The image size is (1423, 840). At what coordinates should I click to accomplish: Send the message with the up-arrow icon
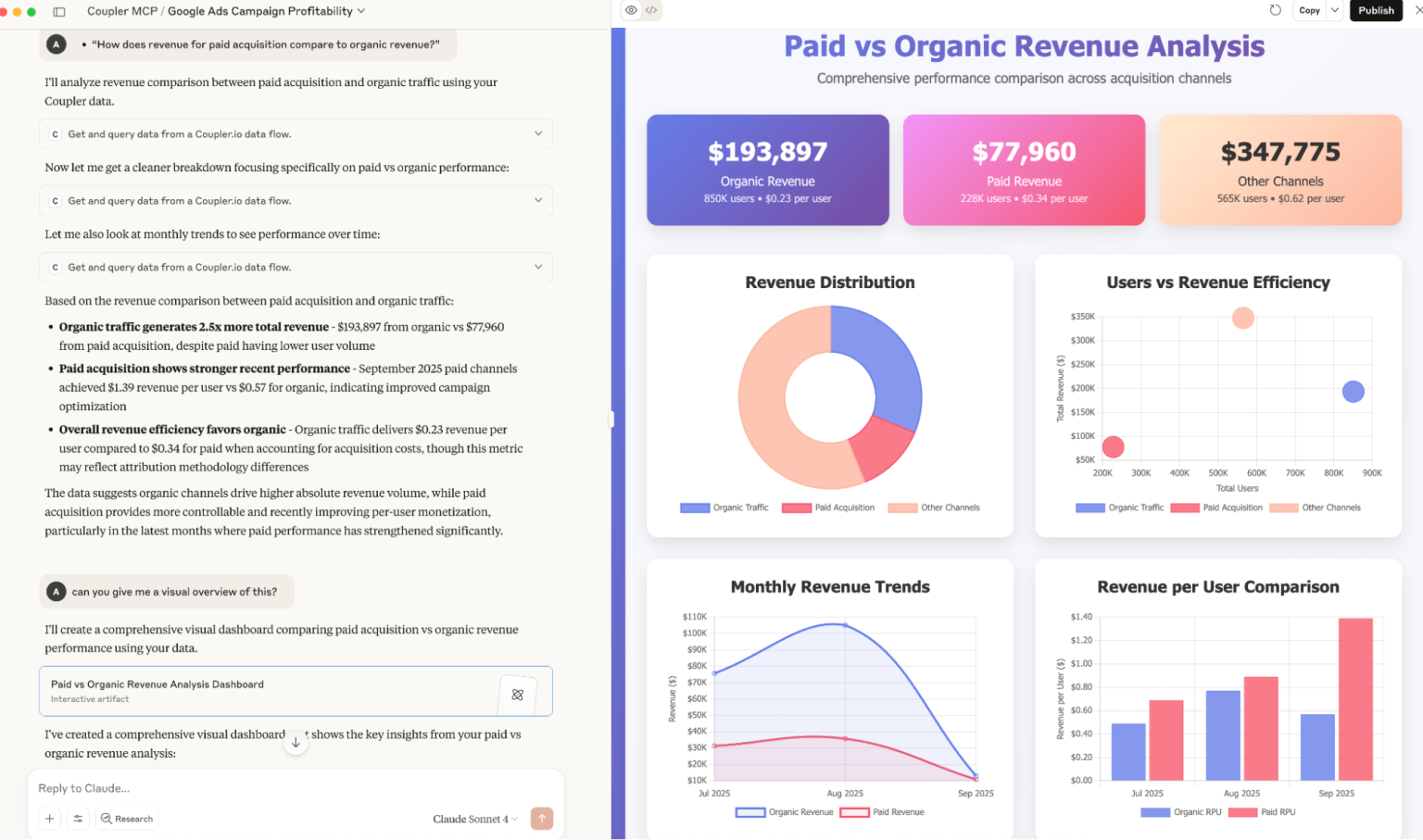pyautogui.click(x=542, y=819)
